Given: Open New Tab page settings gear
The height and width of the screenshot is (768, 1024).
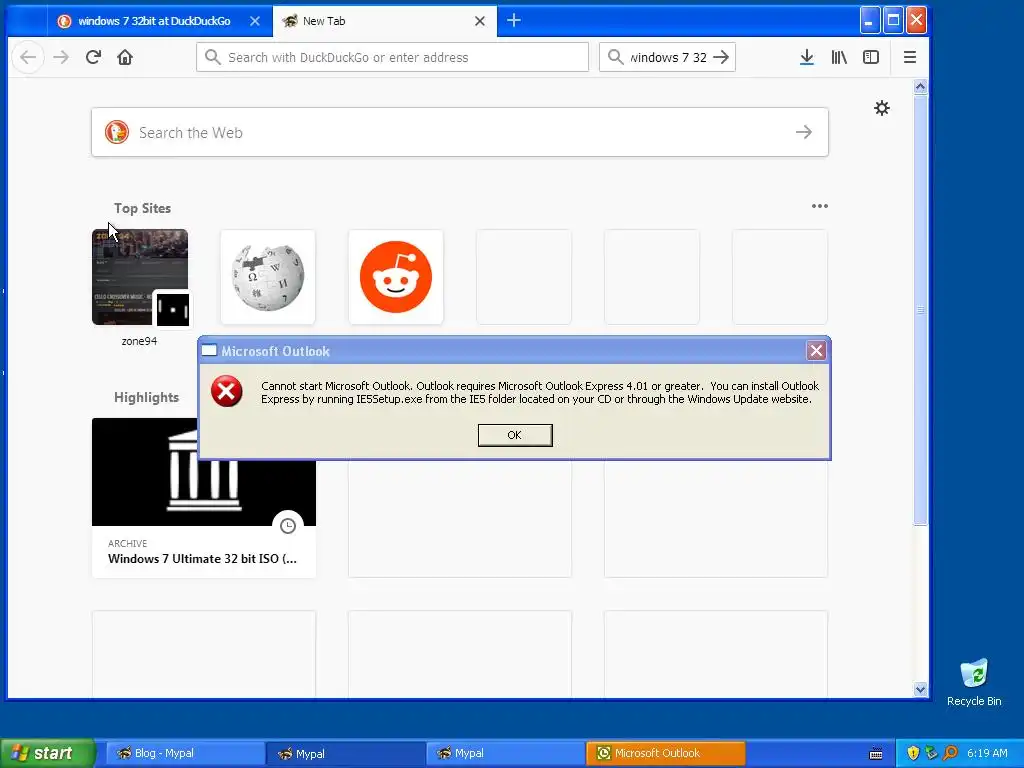Looking at the screenshot, I should click(x=882, y=108).
